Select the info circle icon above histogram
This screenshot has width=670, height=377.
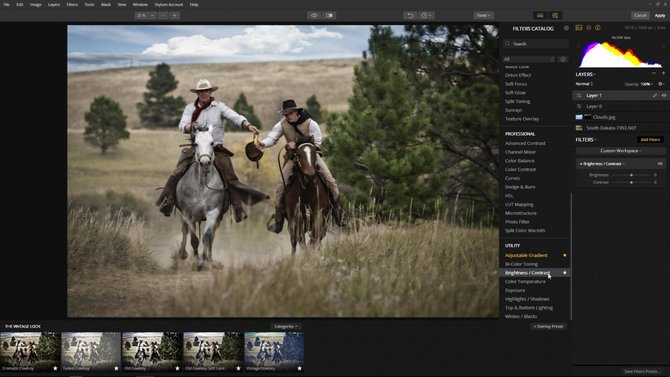pyautogui.click(x=598, y=28)
